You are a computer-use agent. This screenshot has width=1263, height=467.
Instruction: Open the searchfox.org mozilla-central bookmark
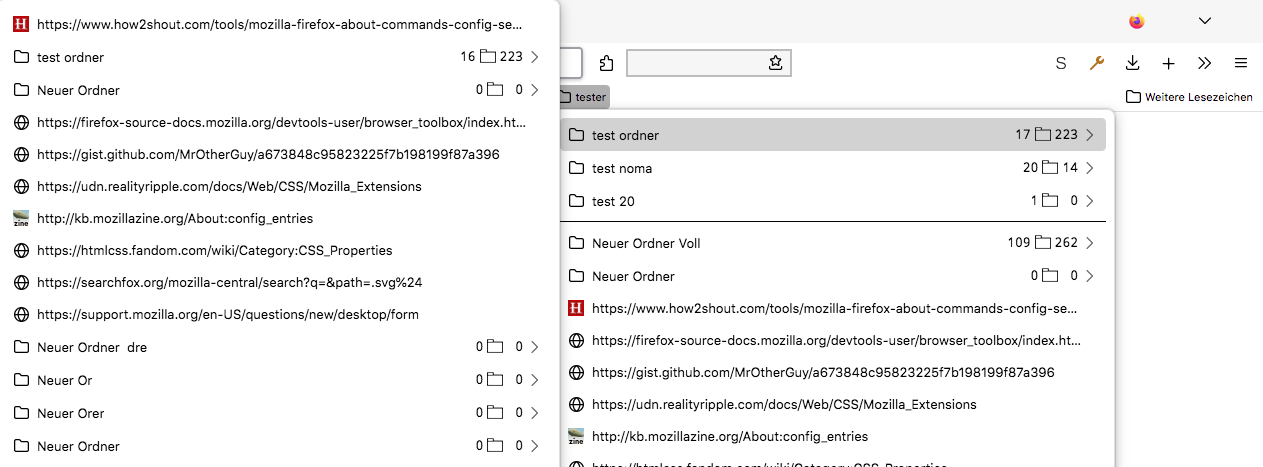point(229,283)
